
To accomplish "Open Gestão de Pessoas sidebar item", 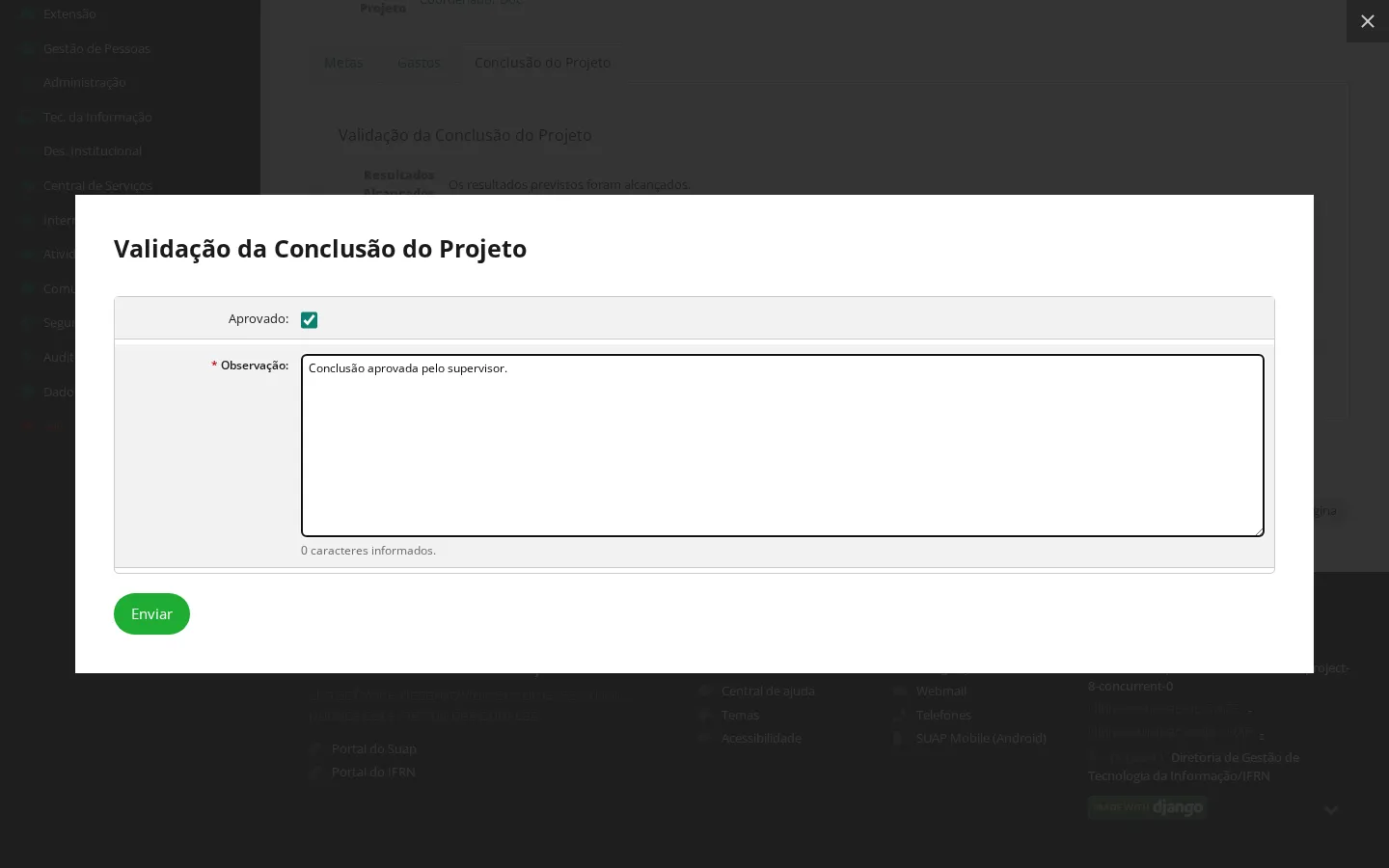I will pos(97,49).
